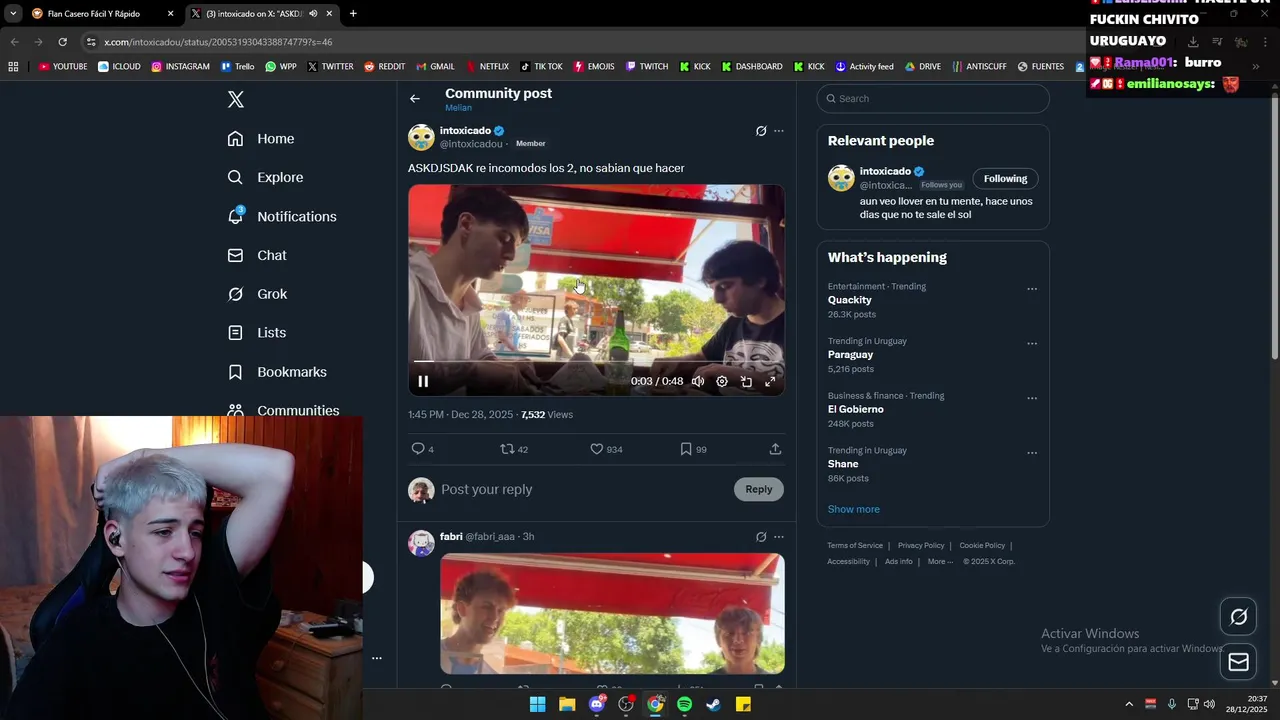Viewport: 1280px width, 720px height.
Task: Open floating messages envelope button
Action: click(1238, 662)
